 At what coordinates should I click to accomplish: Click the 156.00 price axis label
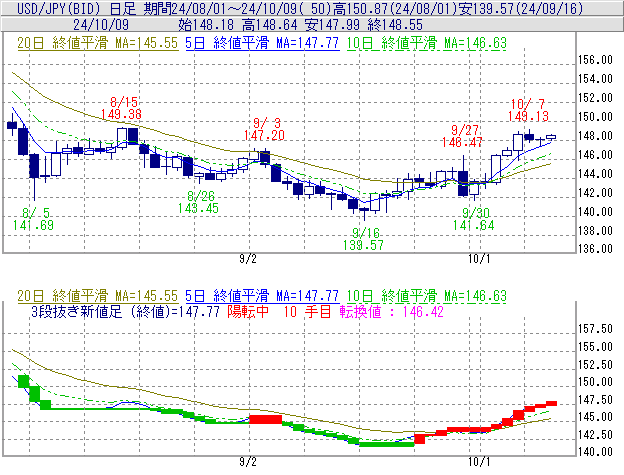coord(595,60)
